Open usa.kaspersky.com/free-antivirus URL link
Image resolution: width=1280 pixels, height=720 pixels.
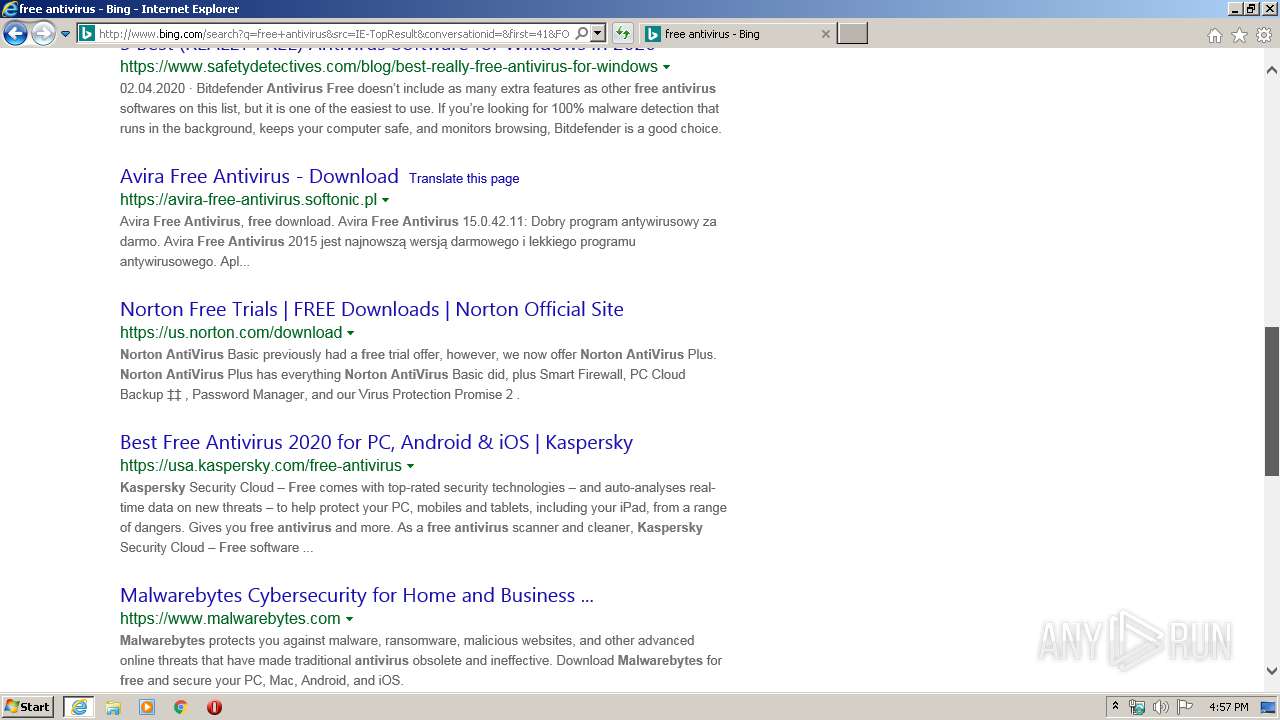pyautogui.click(x=261, y=466)
